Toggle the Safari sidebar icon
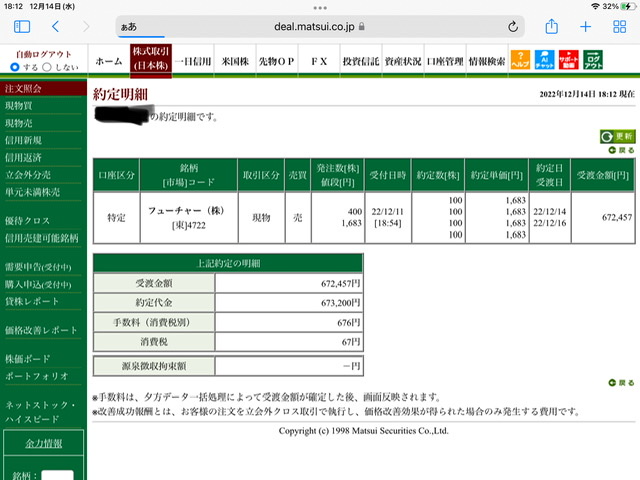This screenshot has height=480, width=640. point(22,27)
